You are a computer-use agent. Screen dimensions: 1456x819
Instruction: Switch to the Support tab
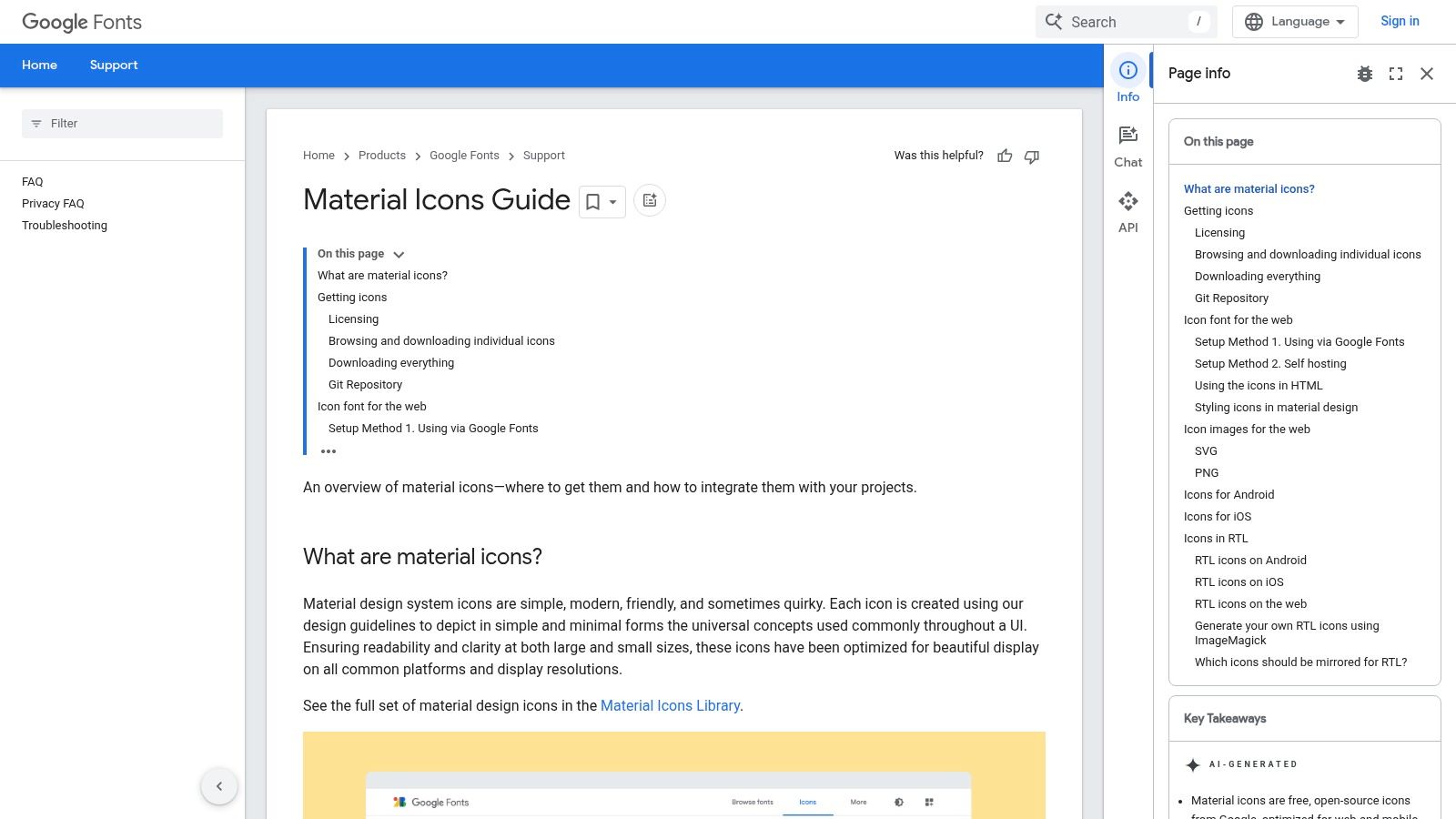click(x=114, y=65)
